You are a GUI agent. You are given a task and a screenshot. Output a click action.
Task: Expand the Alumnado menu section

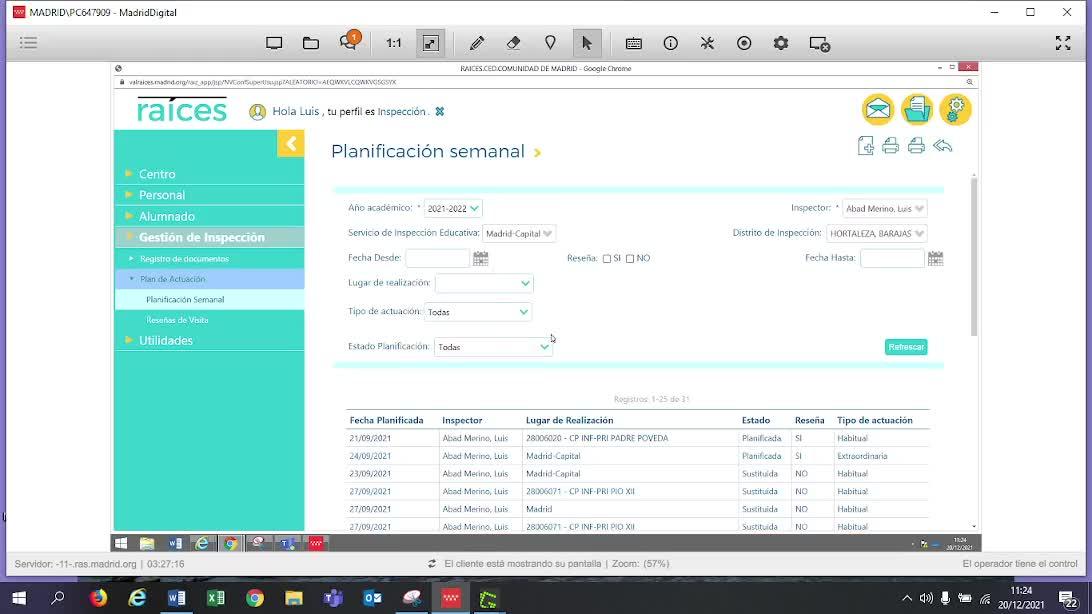click(x=167, y=216)
